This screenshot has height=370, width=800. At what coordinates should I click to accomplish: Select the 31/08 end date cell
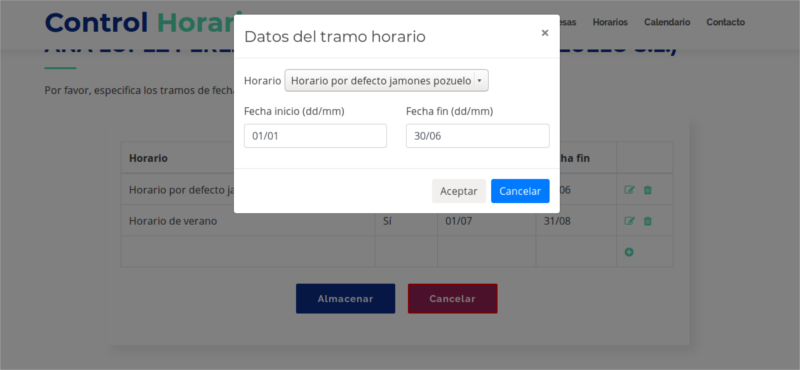pyautogui.click(x=576, y=221)
